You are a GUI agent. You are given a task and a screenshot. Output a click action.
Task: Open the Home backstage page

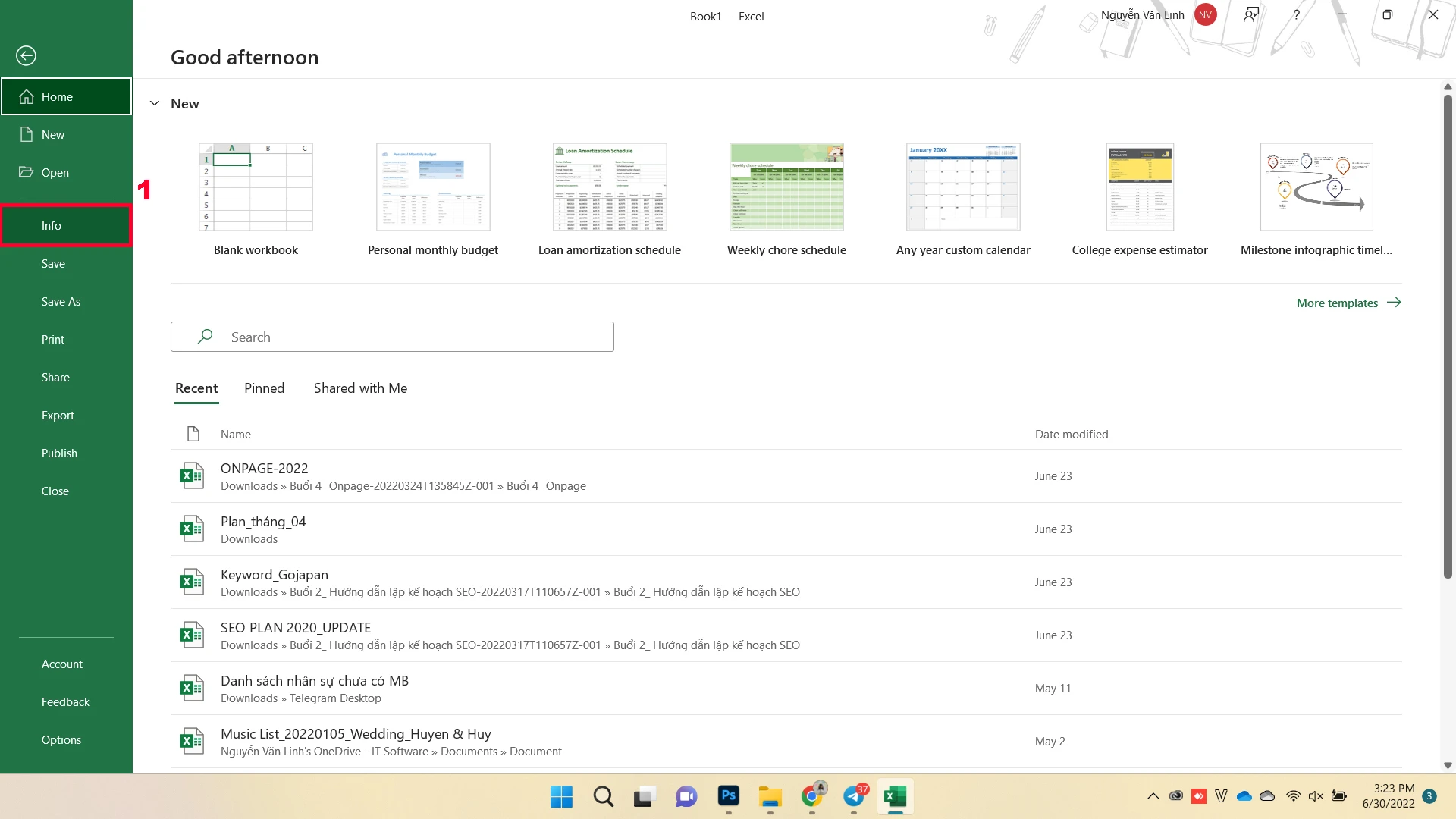click(66, 96)
